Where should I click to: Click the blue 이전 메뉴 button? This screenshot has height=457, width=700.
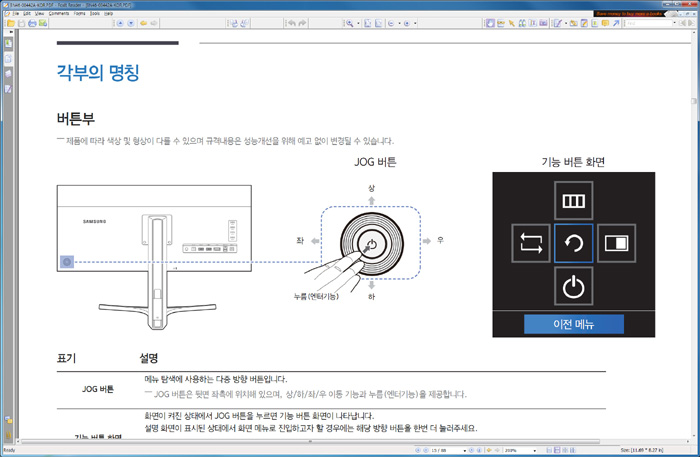coord(573,324)
